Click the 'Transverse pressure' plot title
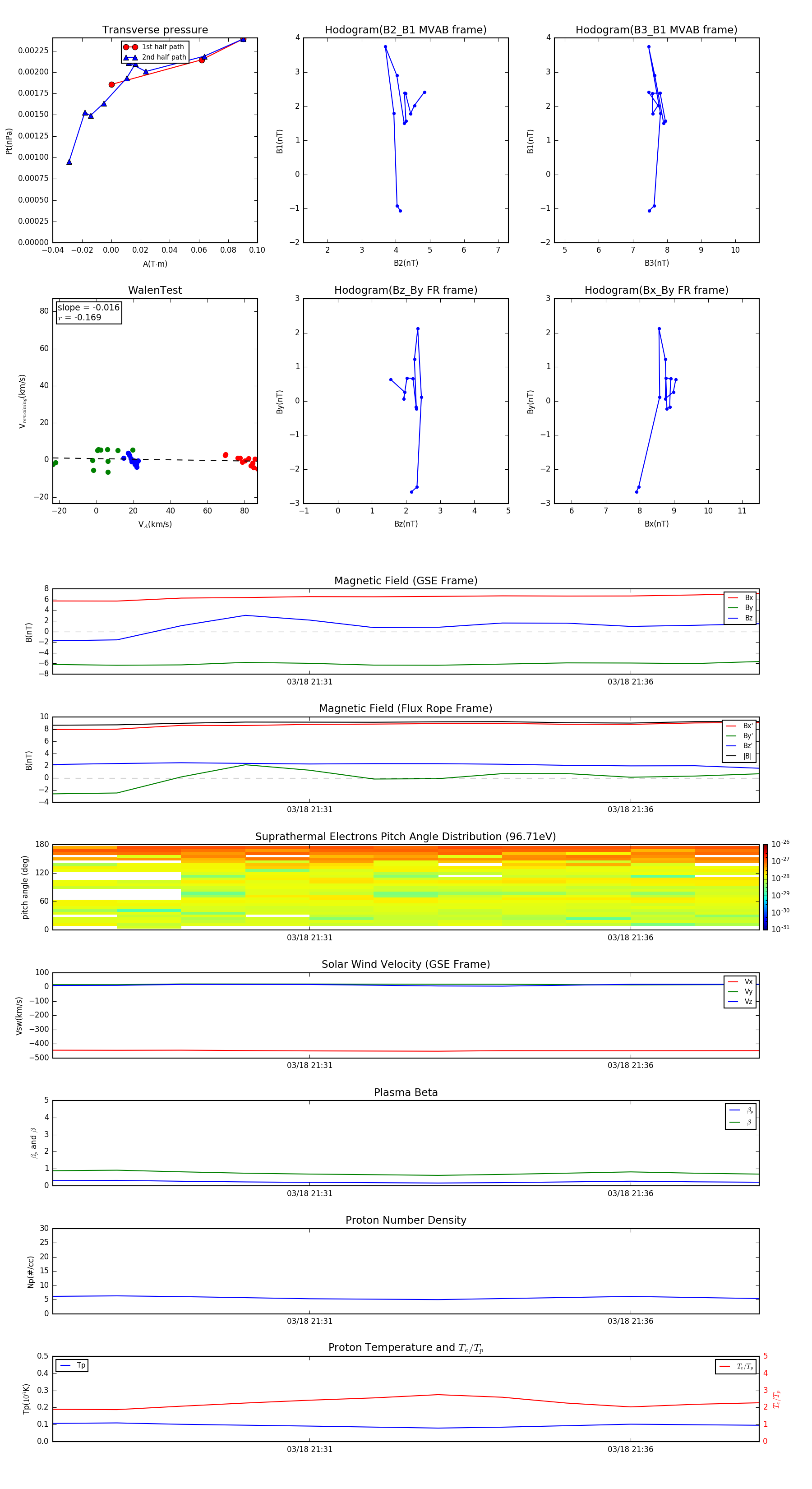This screenshot has width=812, height=1489. tap(155, 29)
